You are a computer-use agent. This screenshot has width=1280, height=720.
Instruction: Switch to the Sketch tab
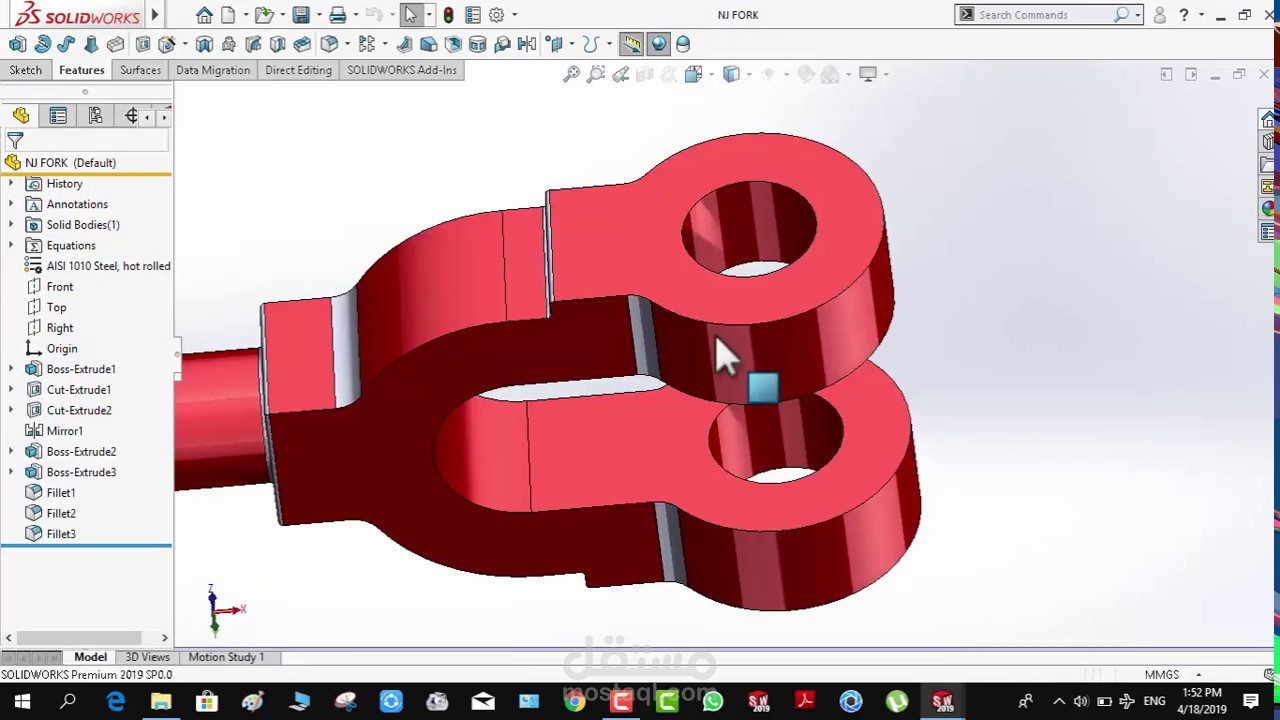click(x=25, y=70)
